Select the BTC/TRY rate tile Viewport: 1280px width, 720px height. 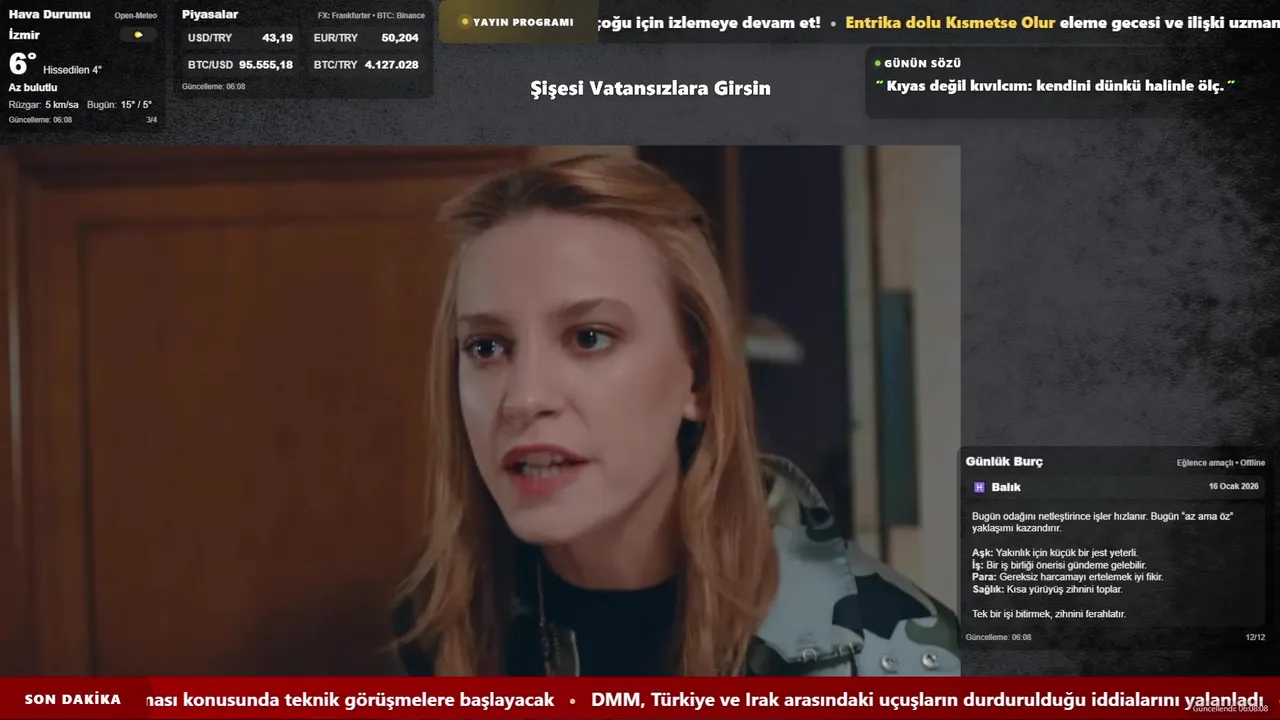click(x=366, y=64)
